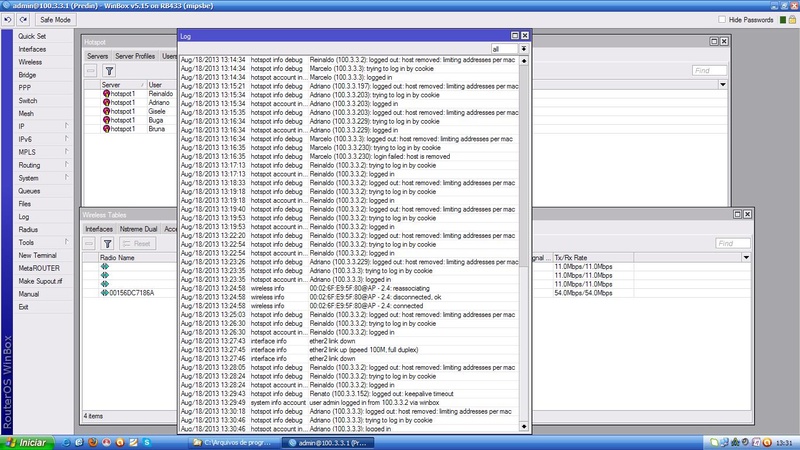Click the Find field in Wireless Tables
This screenshot has height=450, width=800.
coord(733,243)
